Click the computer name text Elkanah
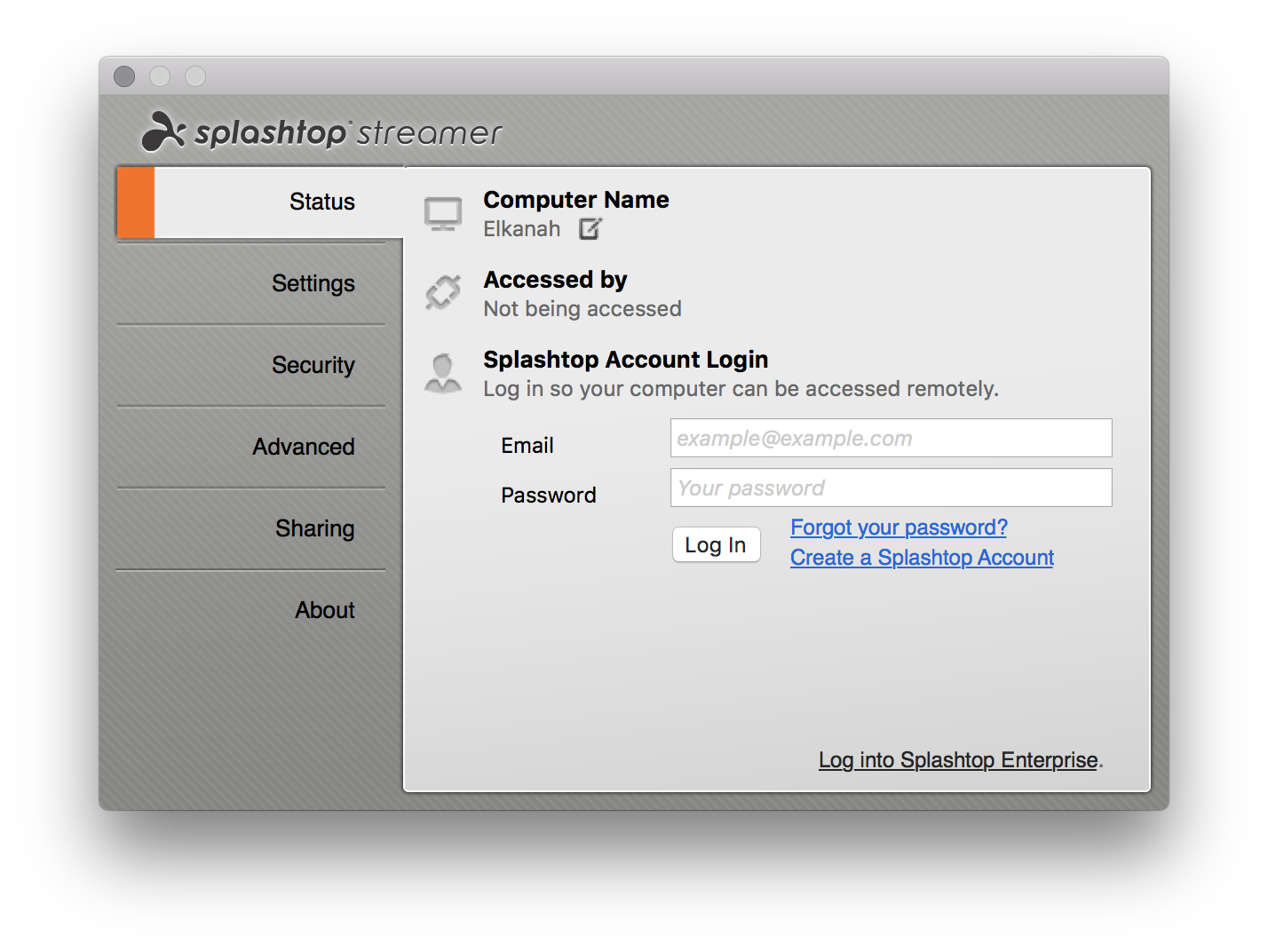This screenshot has height=952, width=1268. tap(522, 229)
